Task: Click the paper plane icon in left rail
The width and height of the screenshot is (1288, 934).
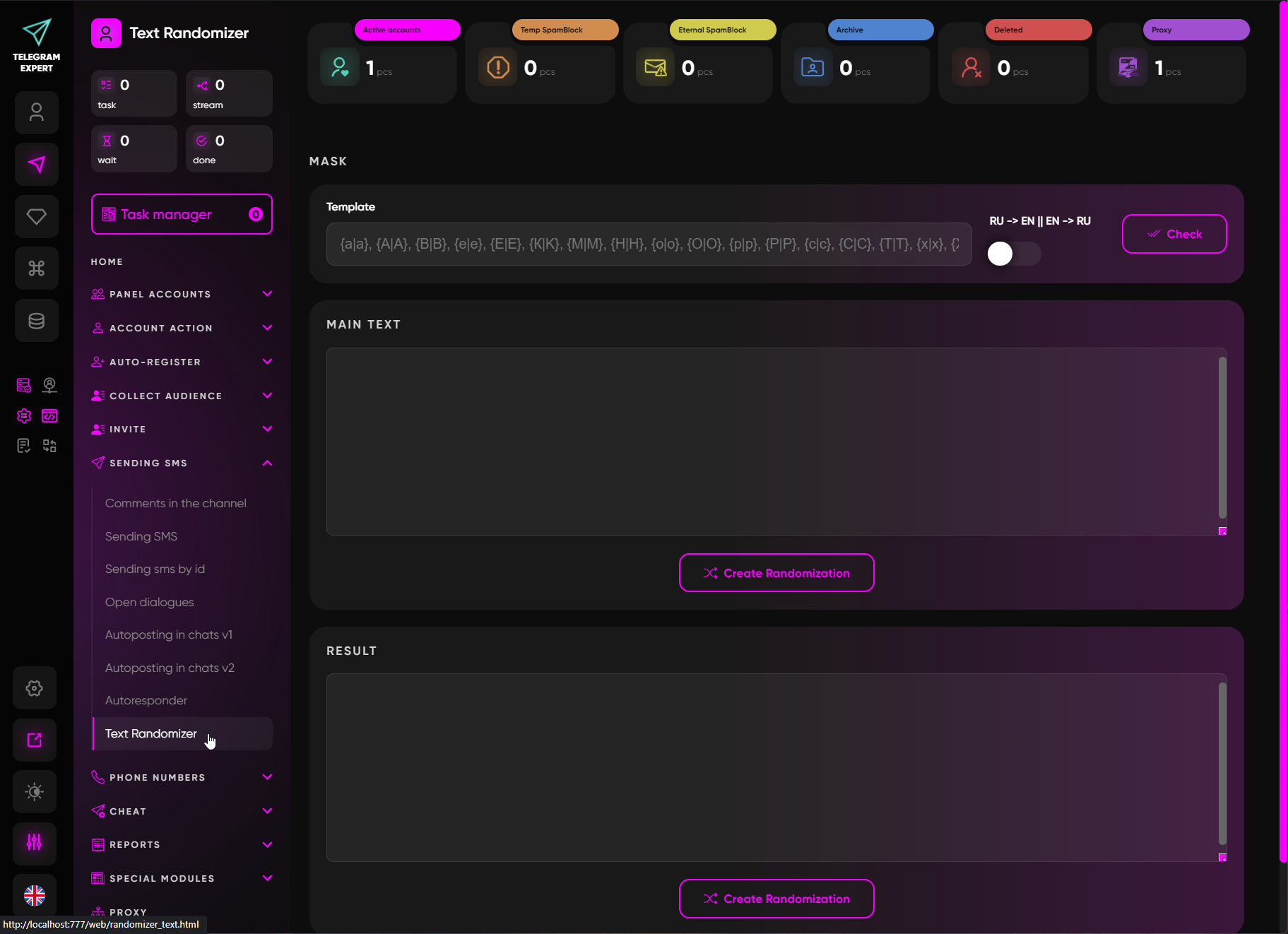Action: [37, 165]
